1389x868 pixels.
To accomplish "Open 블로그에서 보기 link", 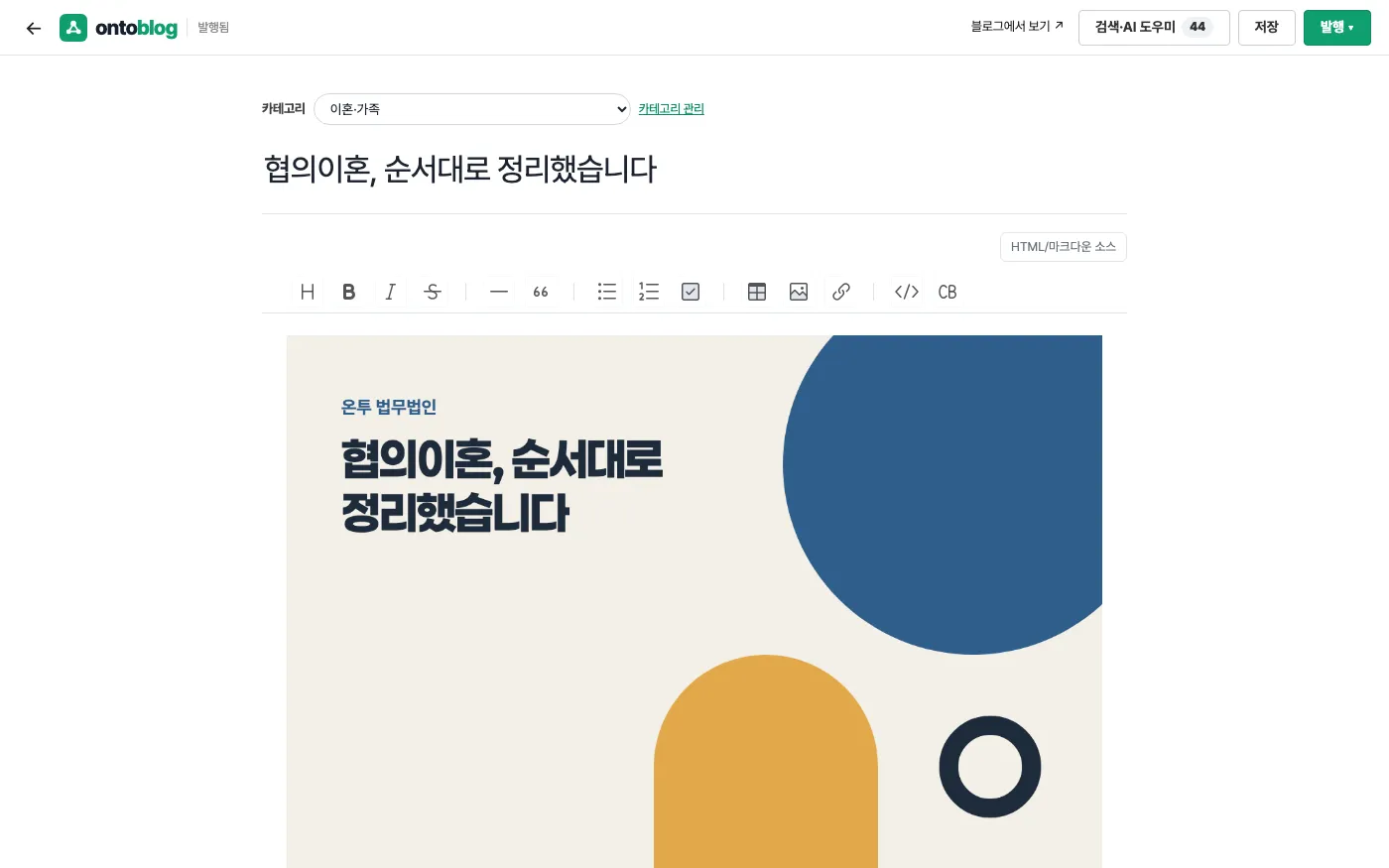I will tap(1017, 27).
